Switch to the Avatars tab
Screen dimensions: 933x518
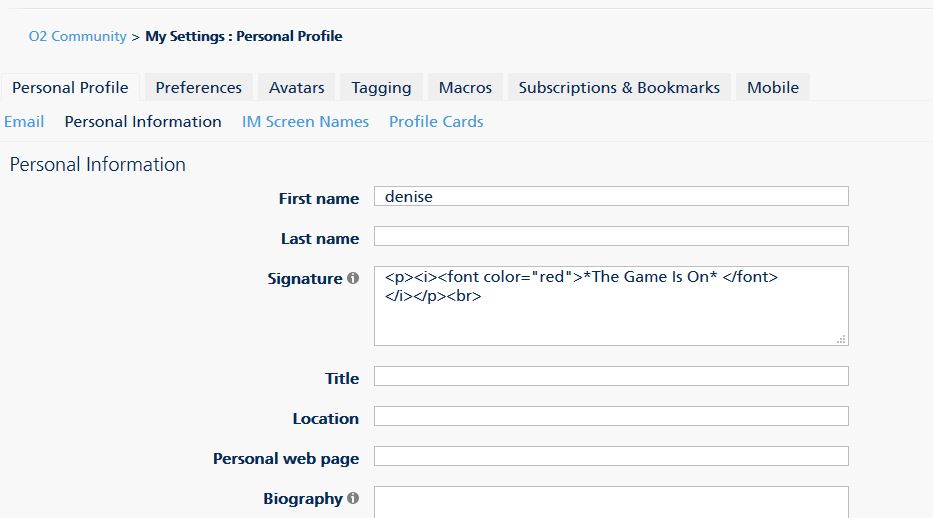(296, 87)
